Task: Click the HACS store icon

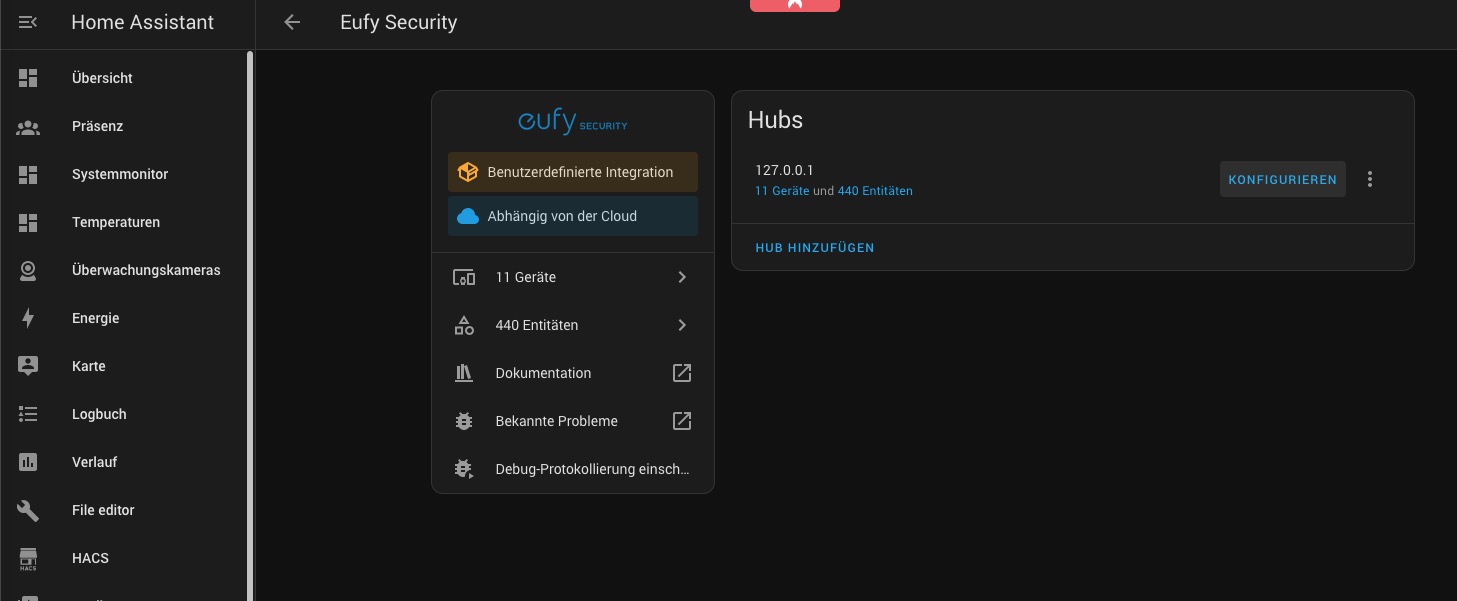Action: point(28,558)
